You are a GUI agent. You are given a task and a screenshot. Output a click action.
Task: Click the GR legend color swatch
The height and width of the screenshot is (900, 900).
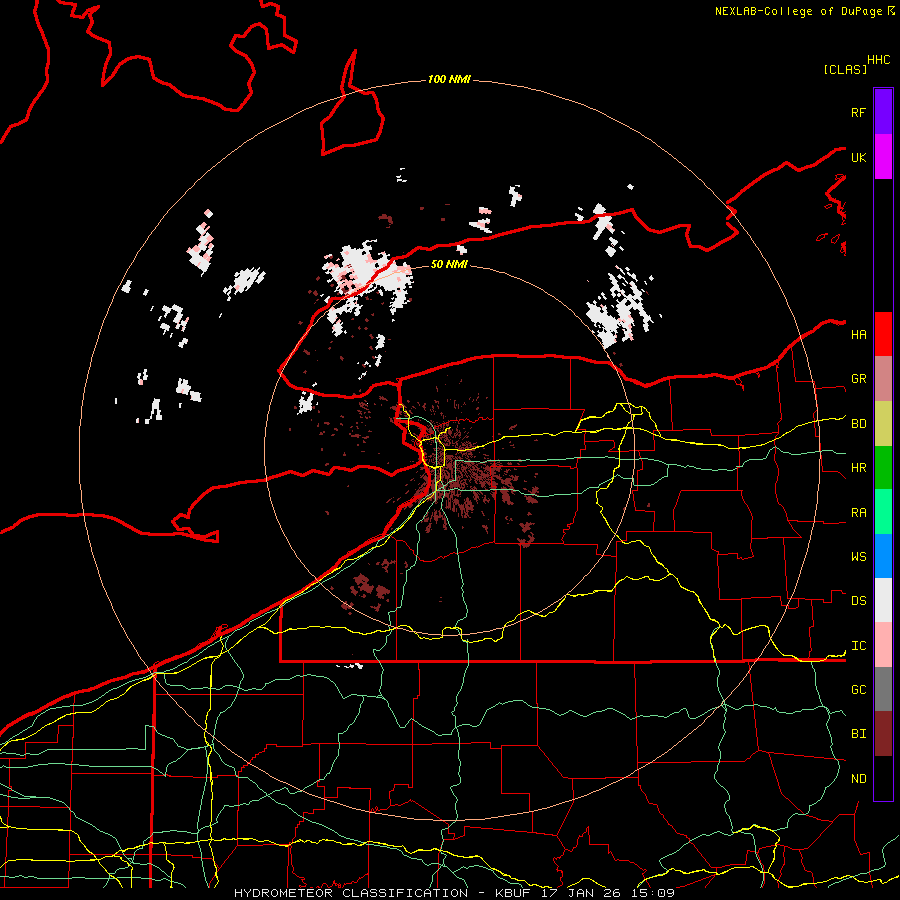point(883,379)
